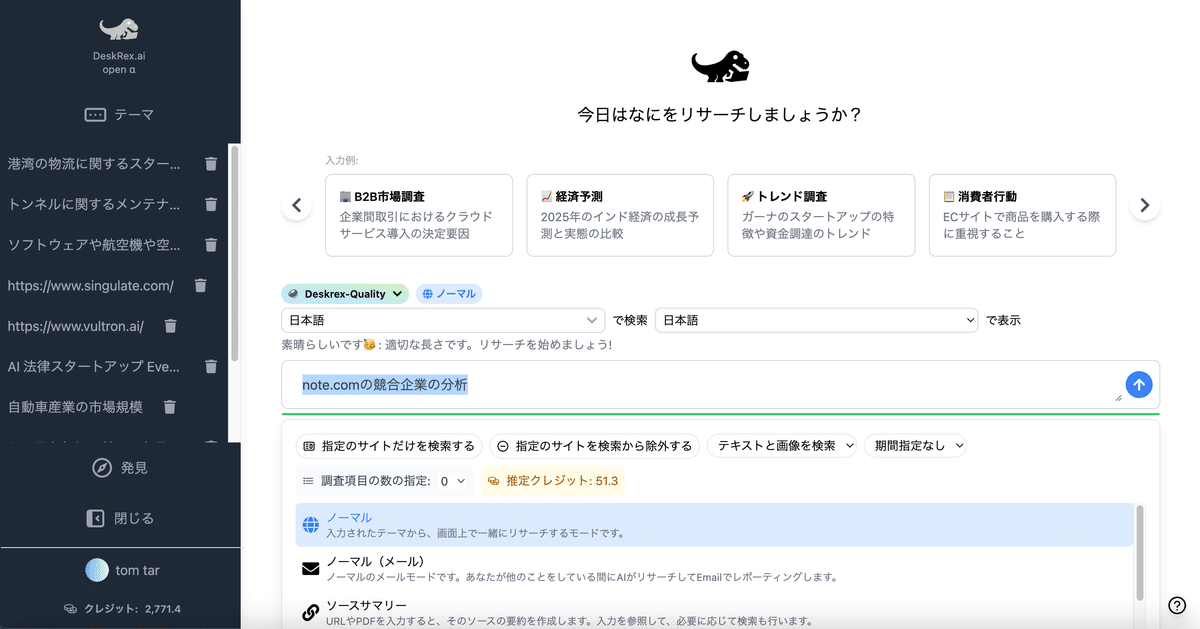Choose the トレンド調査 example card
This screenshot has height=629, width=1200.
point(821,215)
